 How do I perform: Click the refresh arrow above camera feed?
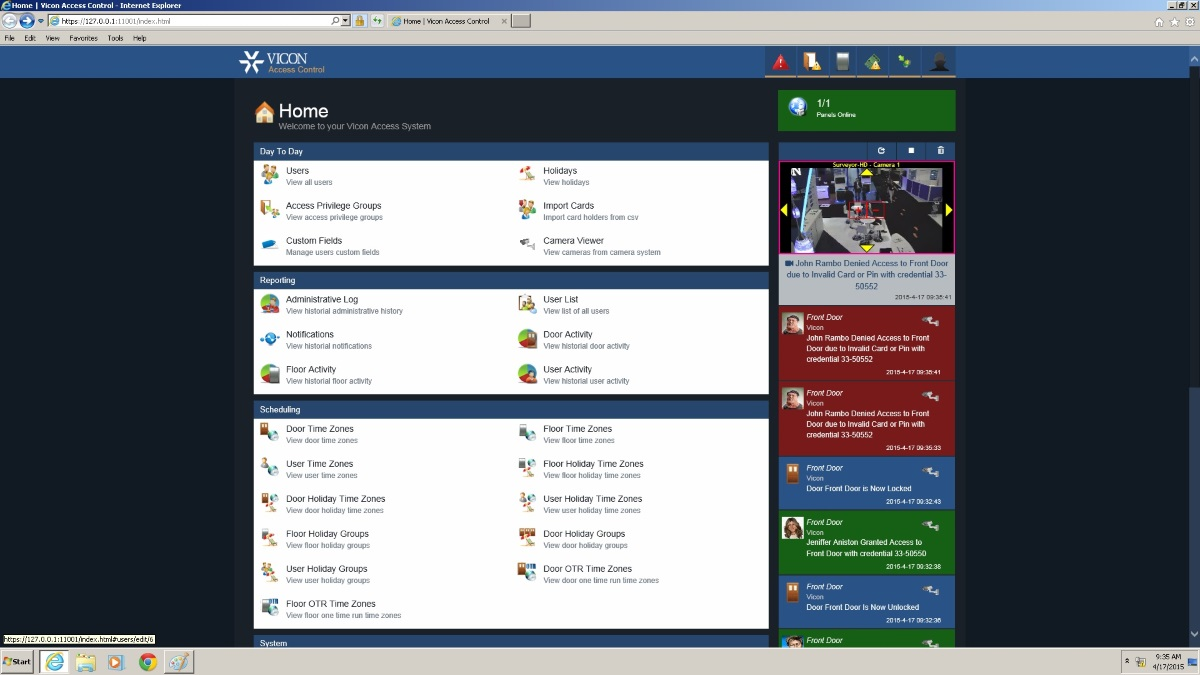881,151
